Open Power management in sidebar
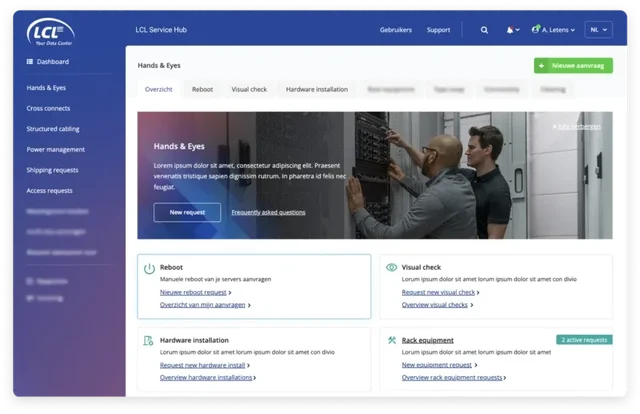 (55, 149)
